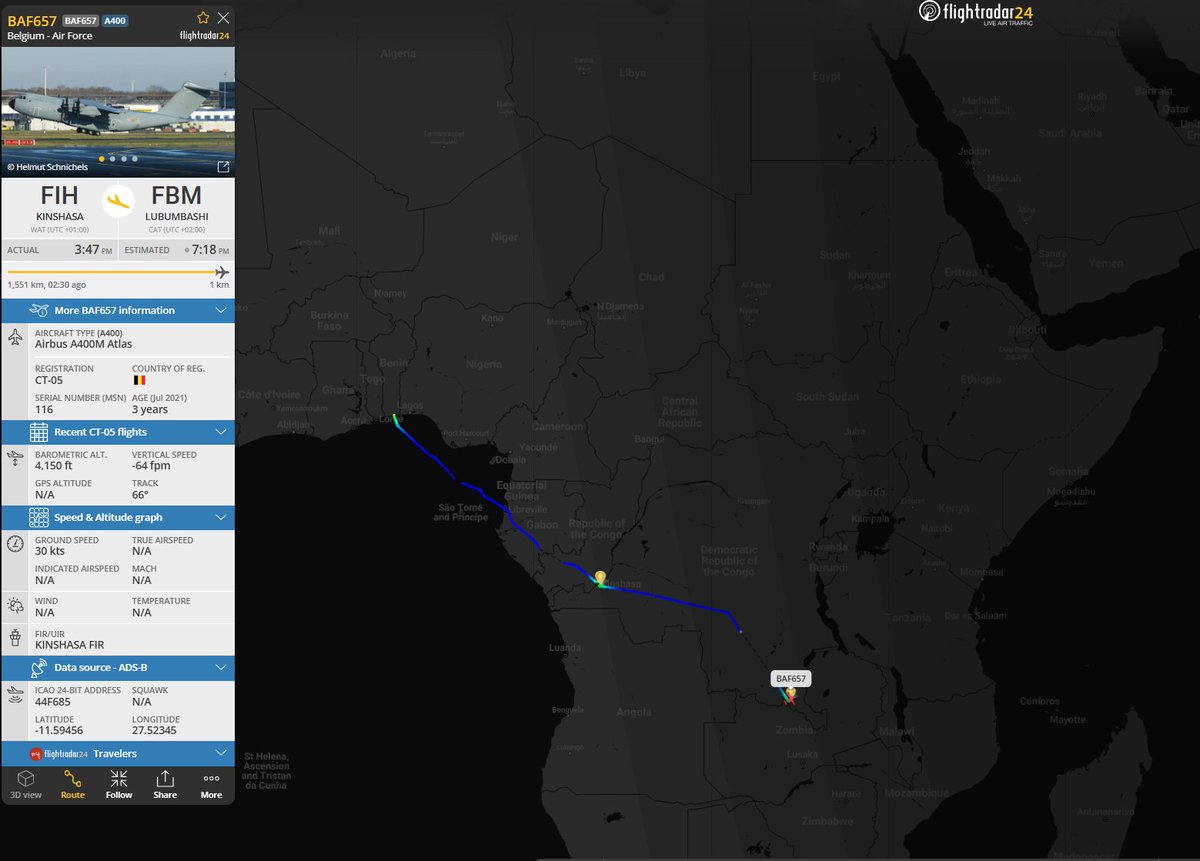Click the aircraft type airplane icon
The width and height of the screenshot is (1200, 861).
click(x=15, y=338)
